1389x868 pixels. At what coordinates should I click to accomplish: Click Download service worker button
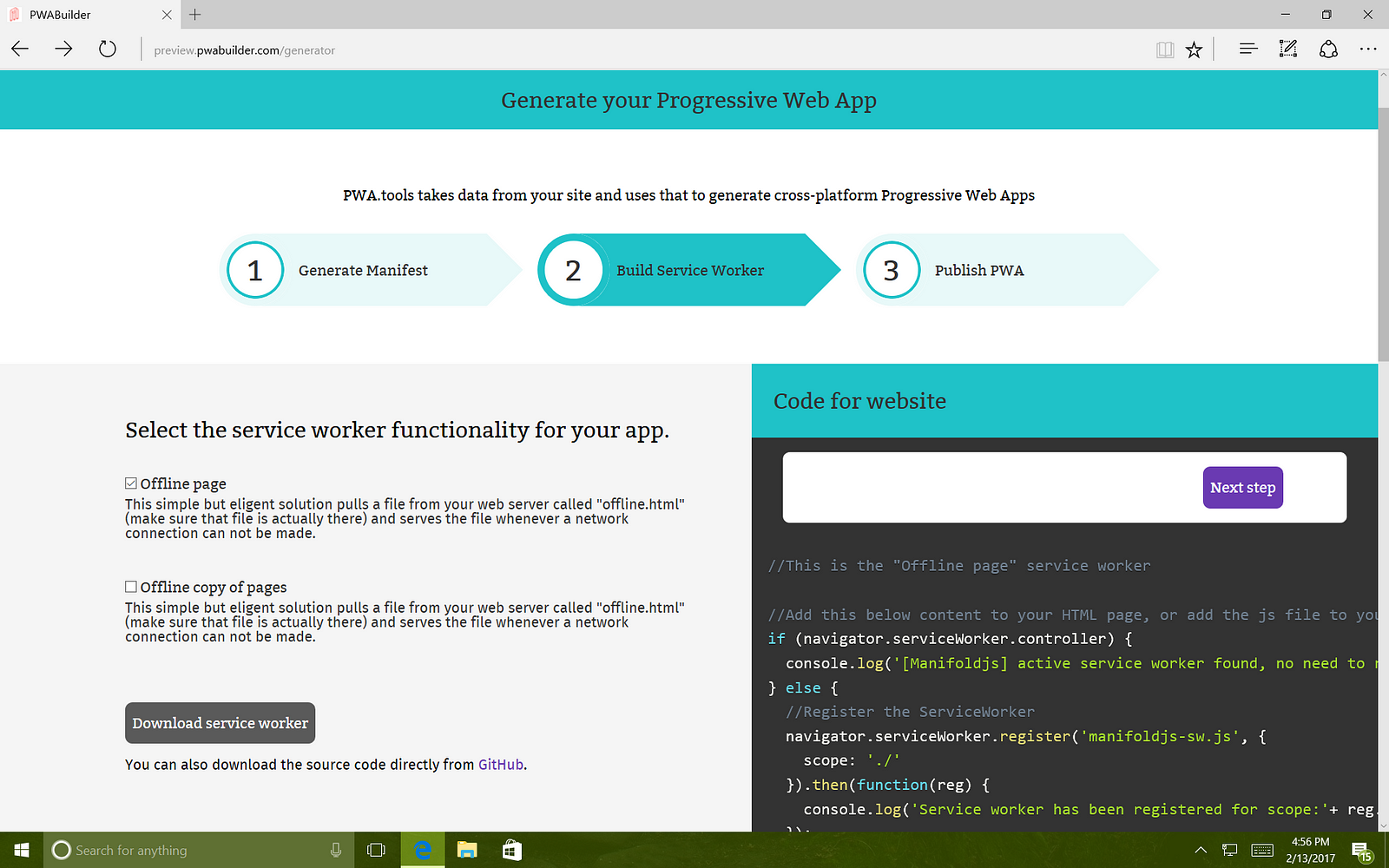point(221,723)
